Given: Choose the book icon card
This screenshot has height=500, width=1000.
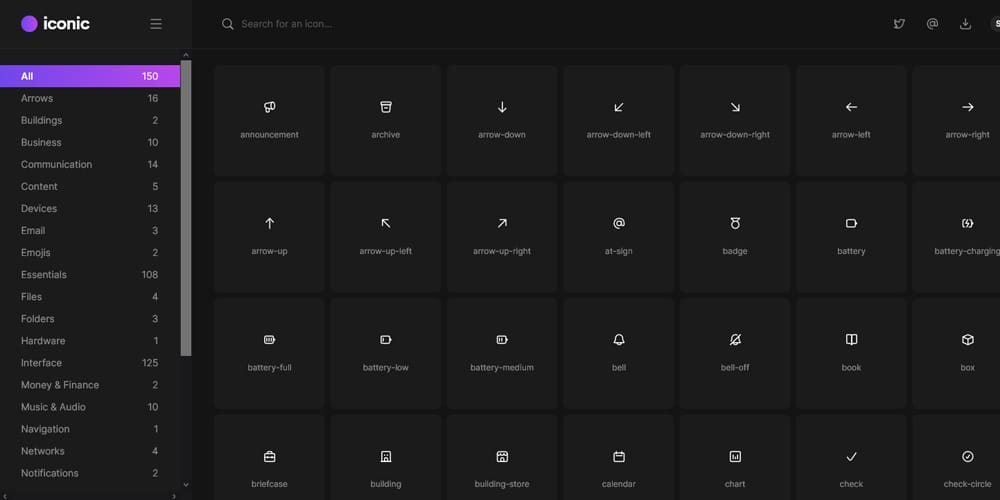Looking at the screenshot, I should click(x=851, y=353).
